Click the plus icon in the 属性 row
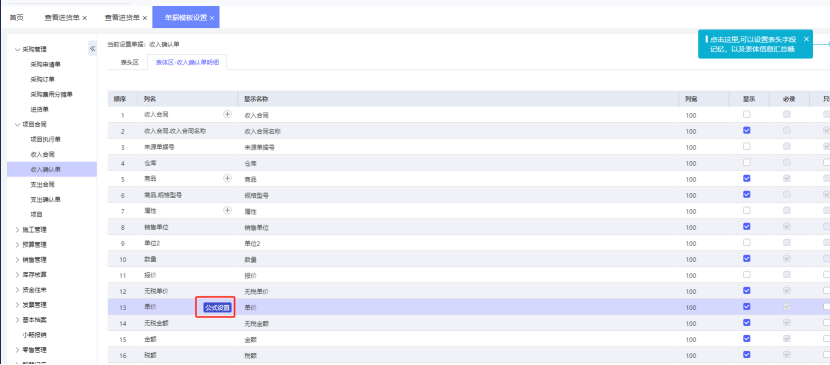Viewport: 830px width, 365px height. pyautogui.click(x=228, y=210)
